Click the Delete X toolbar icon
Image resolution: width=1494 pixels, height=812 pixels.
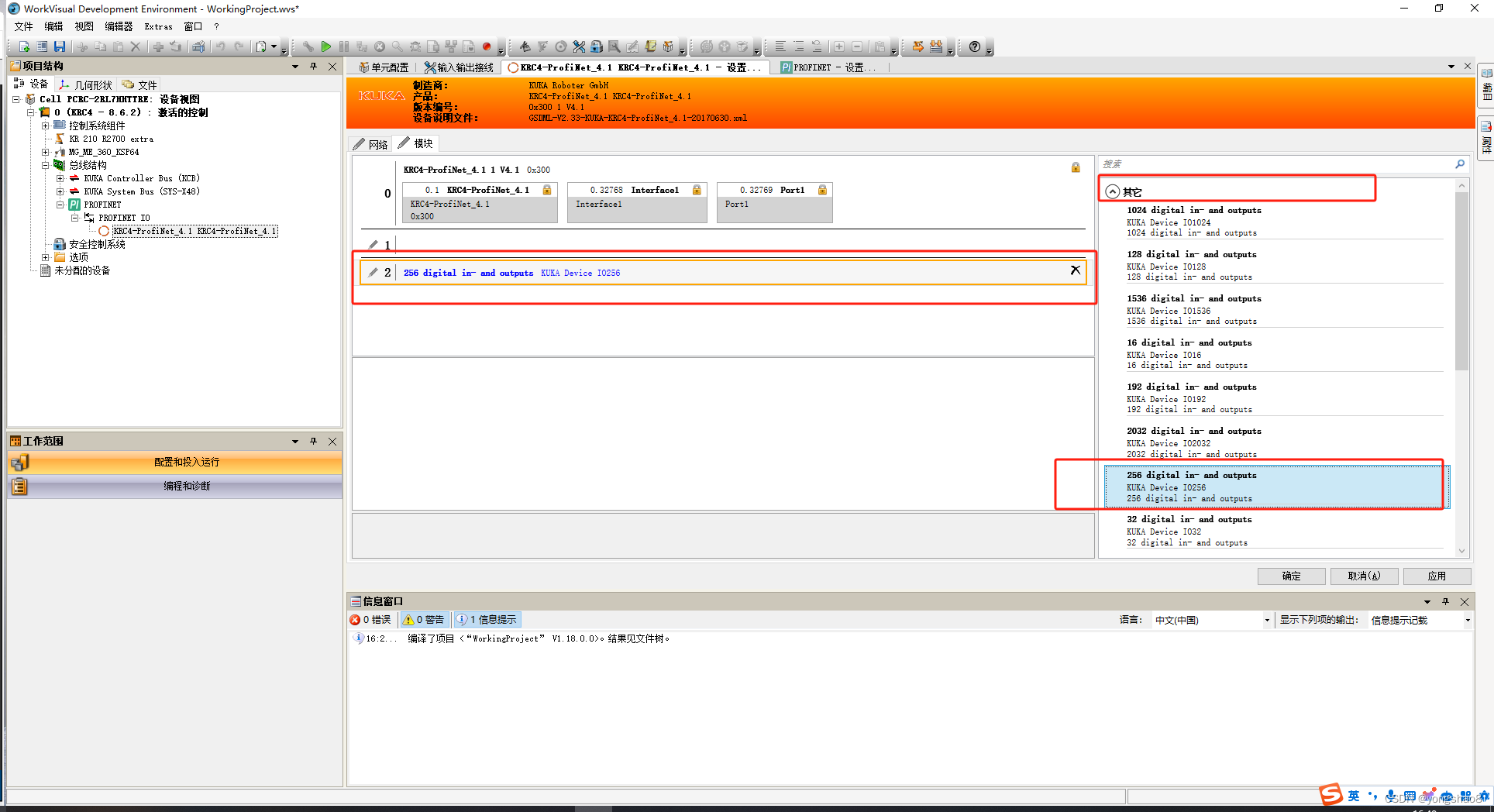coord(136,46)
